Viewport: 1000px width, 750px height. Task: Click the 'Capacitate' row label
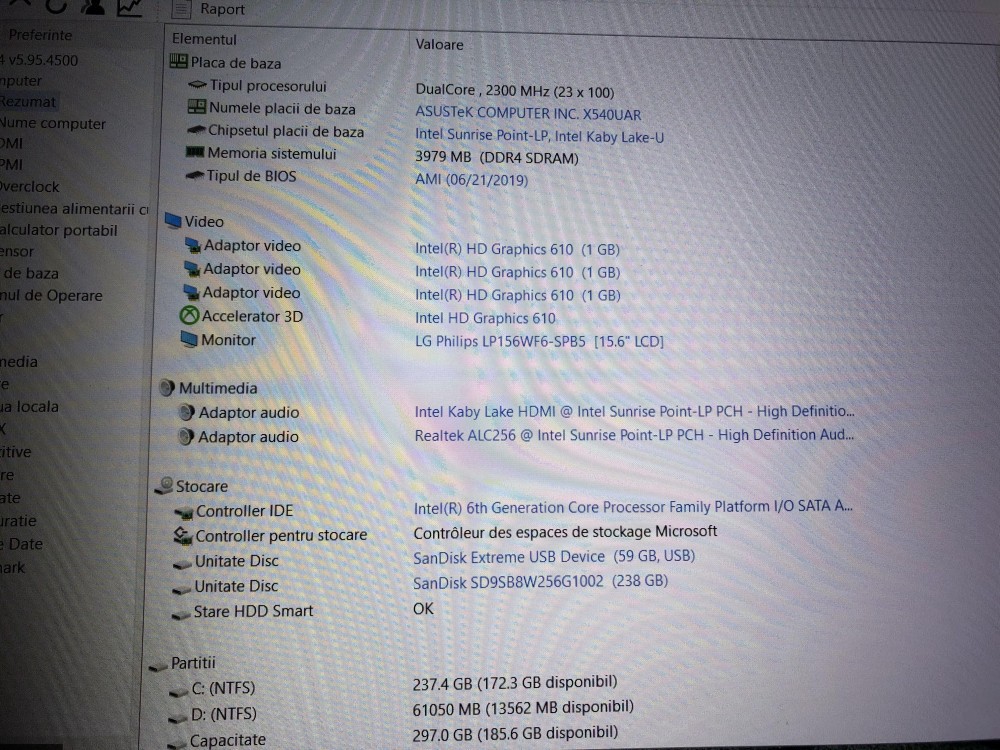[x=227, y=740]
